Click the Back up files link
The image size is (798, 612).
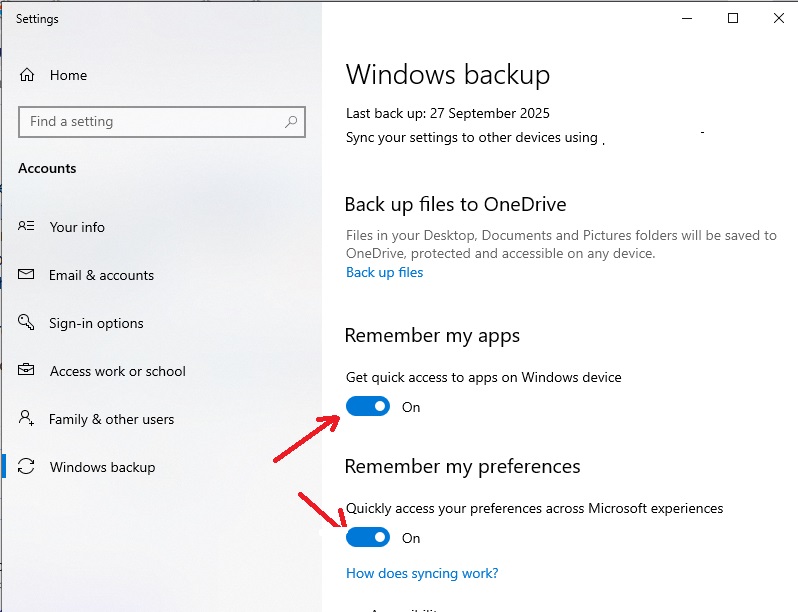click(x=384, y=272)
